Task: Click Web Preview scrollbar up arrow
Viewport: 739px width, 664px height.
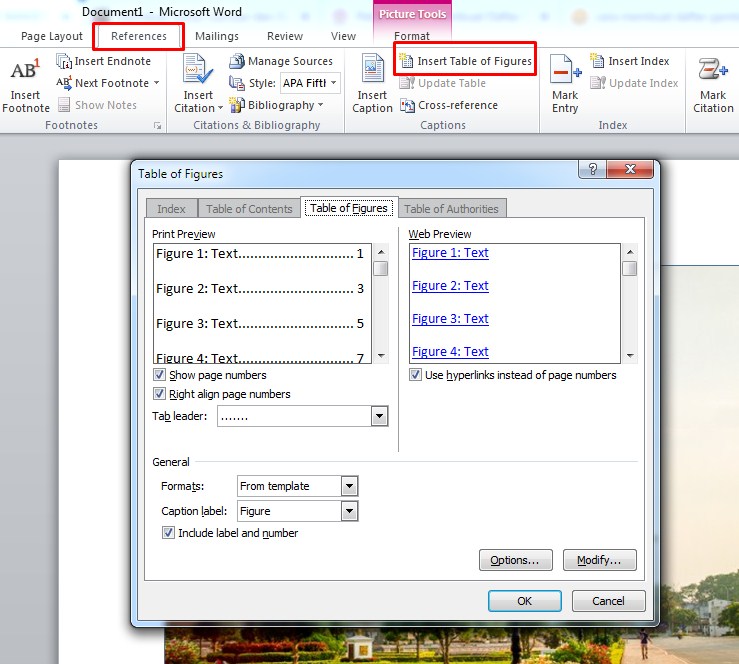Action: click(x=630, y=252)
